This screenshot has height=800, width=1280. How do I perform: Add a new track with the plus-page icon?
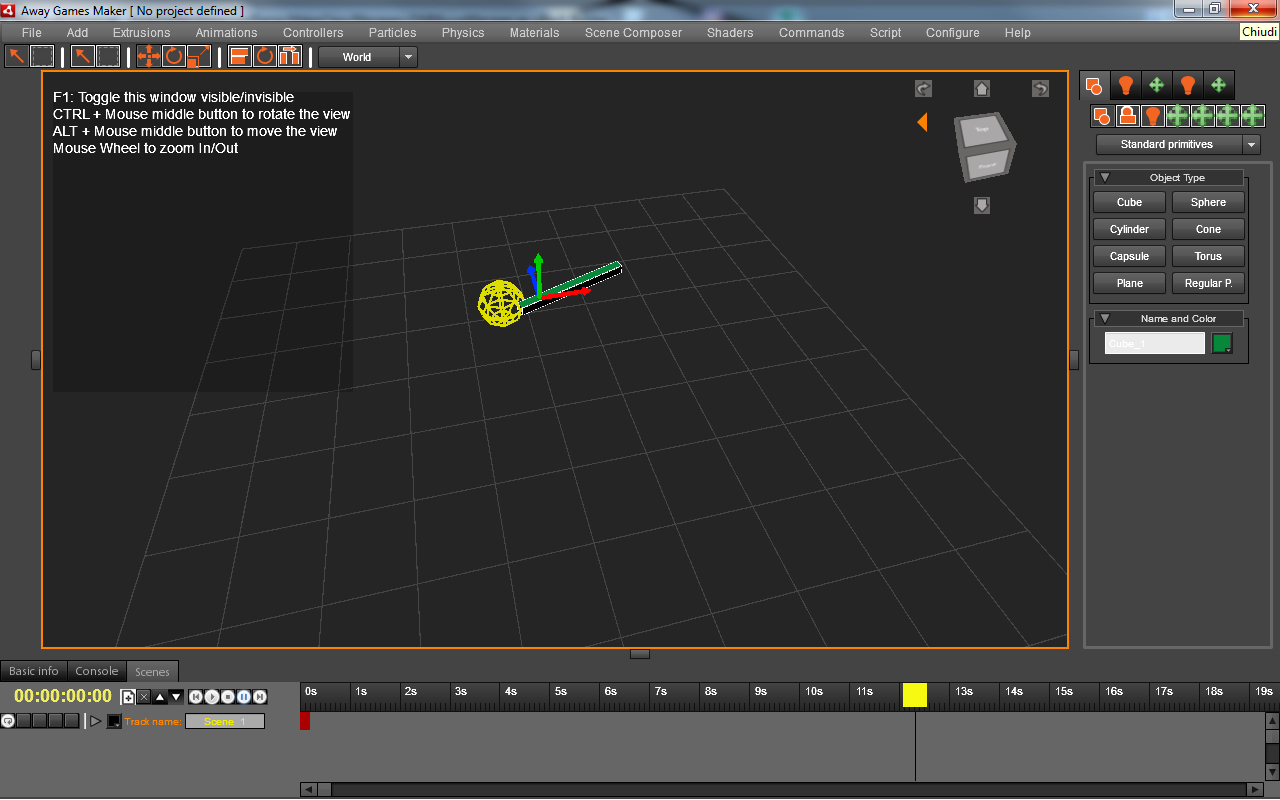(x=128, y=696)
